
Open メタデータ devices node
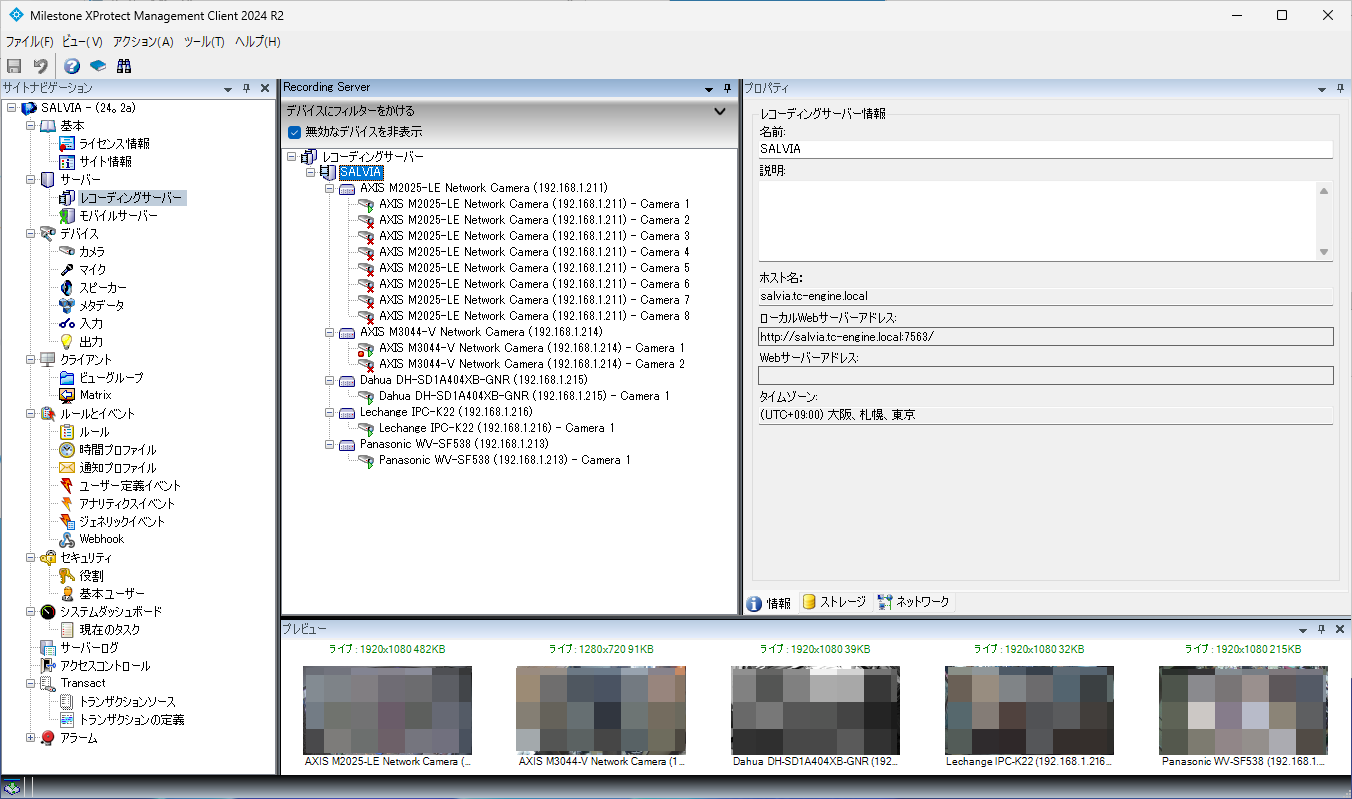point(102,306)
